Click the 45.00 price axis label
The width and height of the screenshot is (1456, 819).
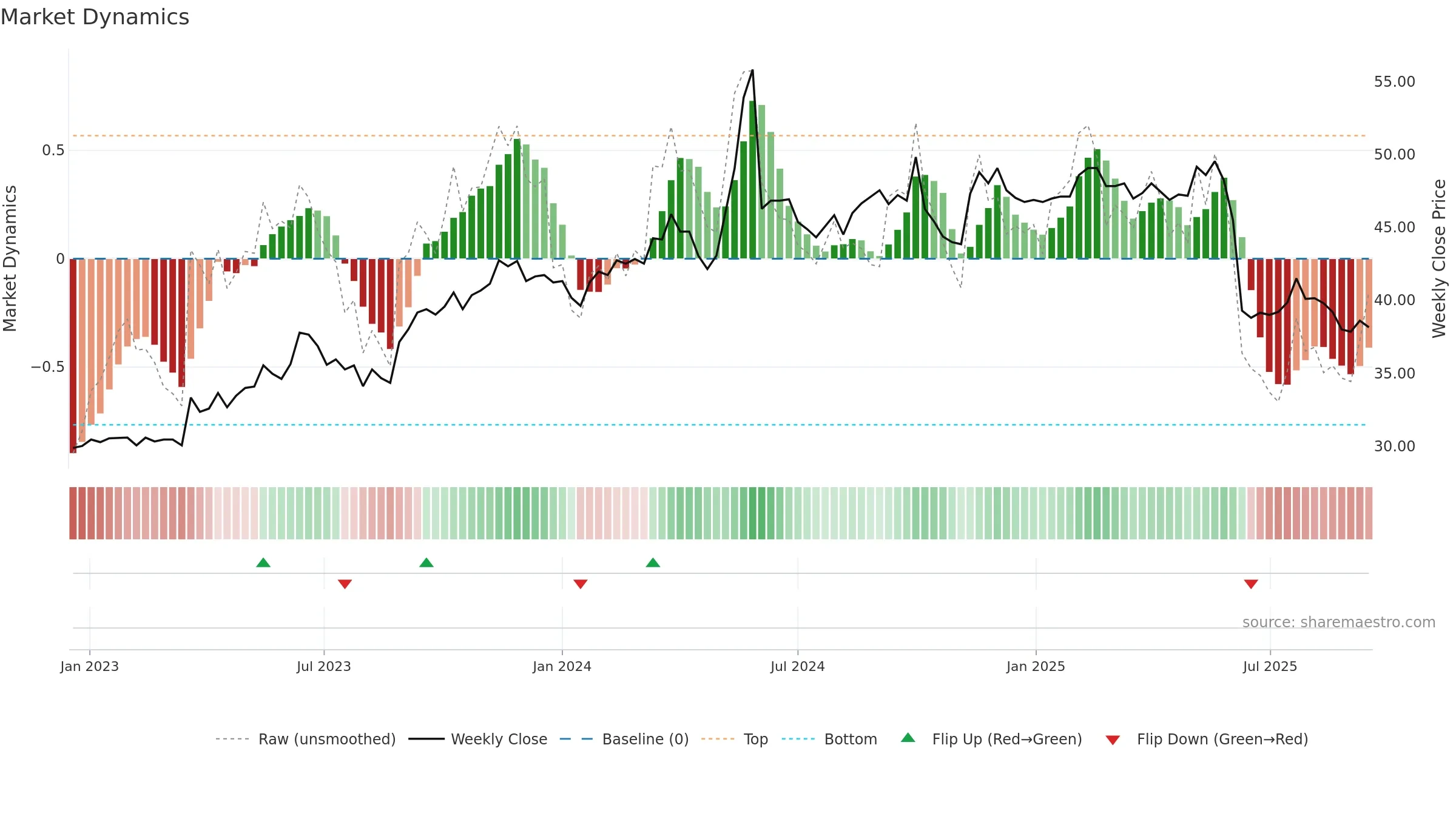point(1395,227)
